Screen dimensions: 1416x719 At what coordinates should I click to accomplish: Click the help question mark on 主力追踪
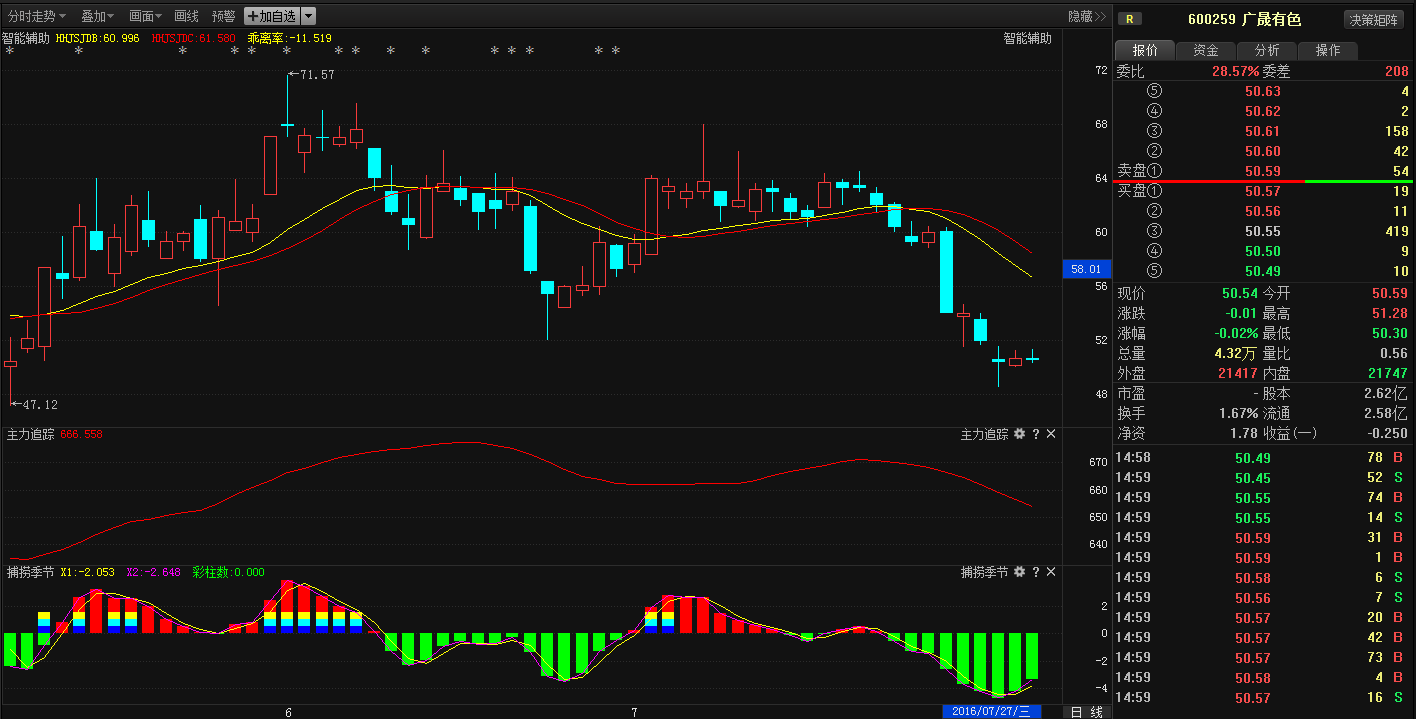point(1036,434)
